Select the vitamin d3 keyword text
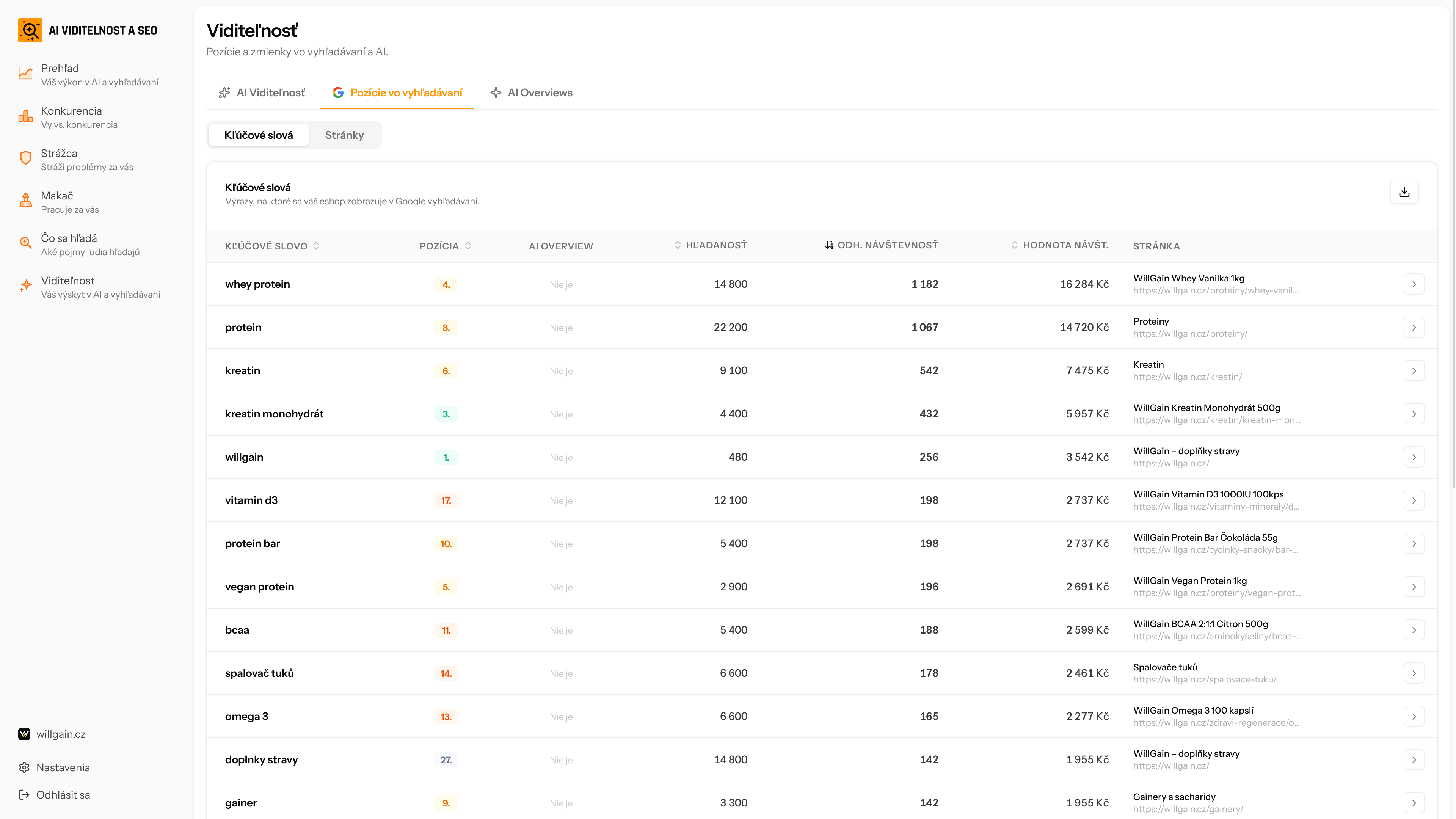 [x=251, y=500]
